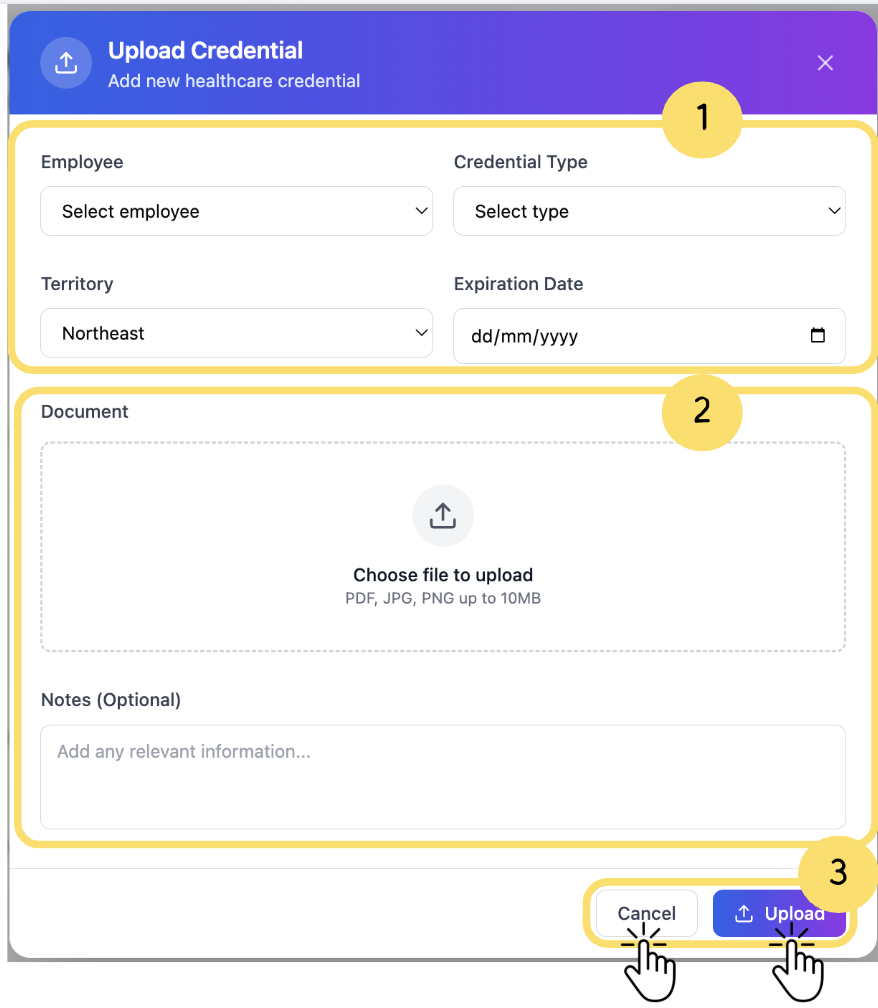Open the calendar picker icon
This screenshot has height=1008, width=878.
pos(818,336)
